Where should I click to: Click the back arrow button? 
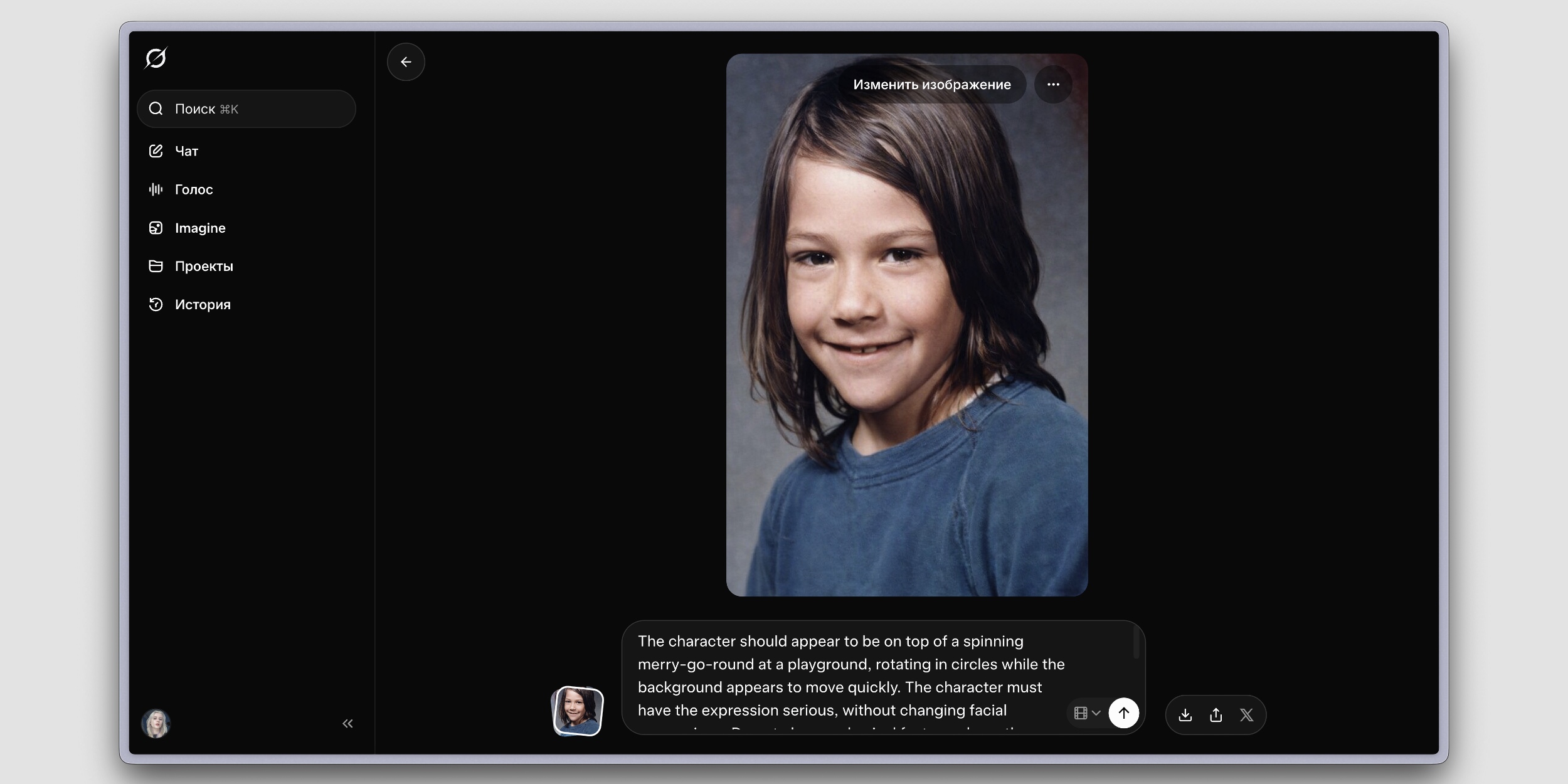tap(406, 62)
